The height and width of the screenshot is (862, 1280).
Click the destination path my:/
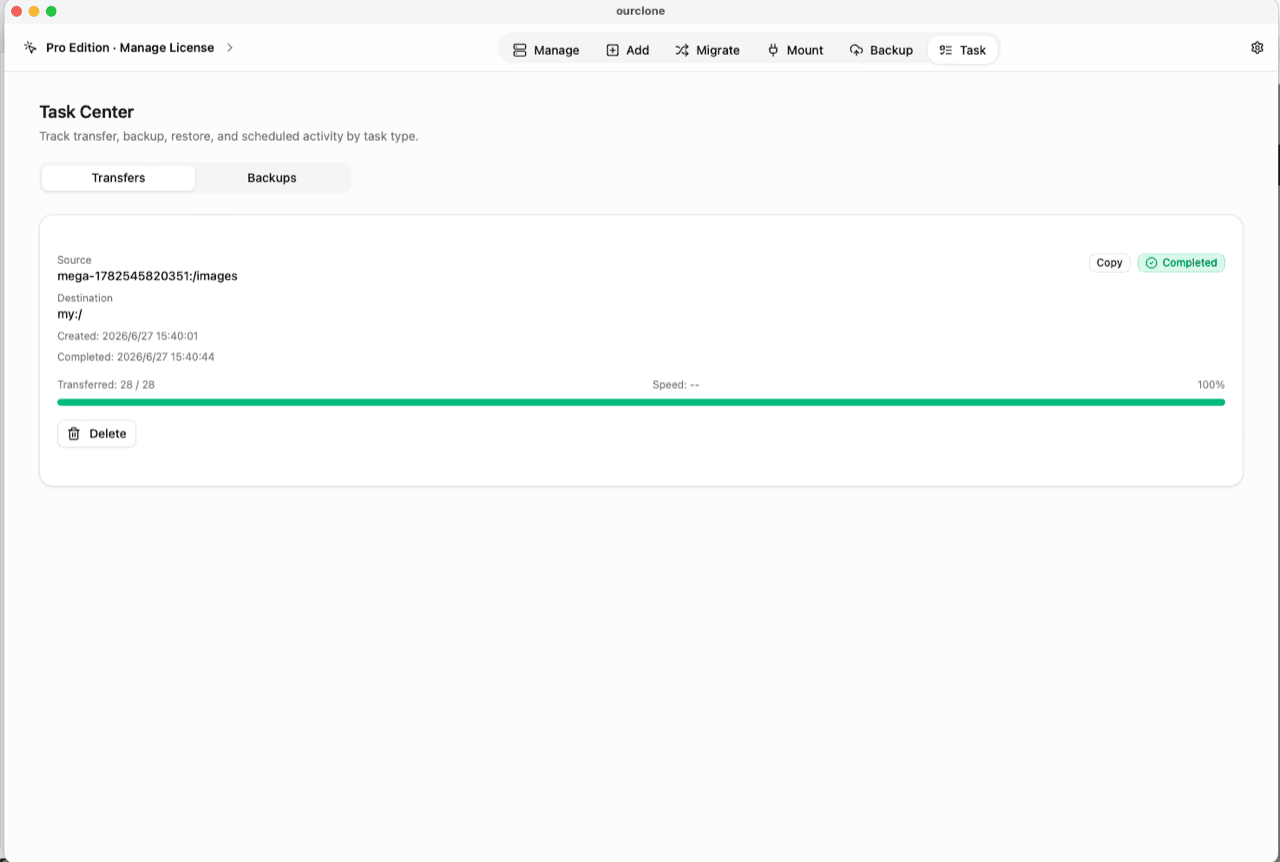coord(70,314)
